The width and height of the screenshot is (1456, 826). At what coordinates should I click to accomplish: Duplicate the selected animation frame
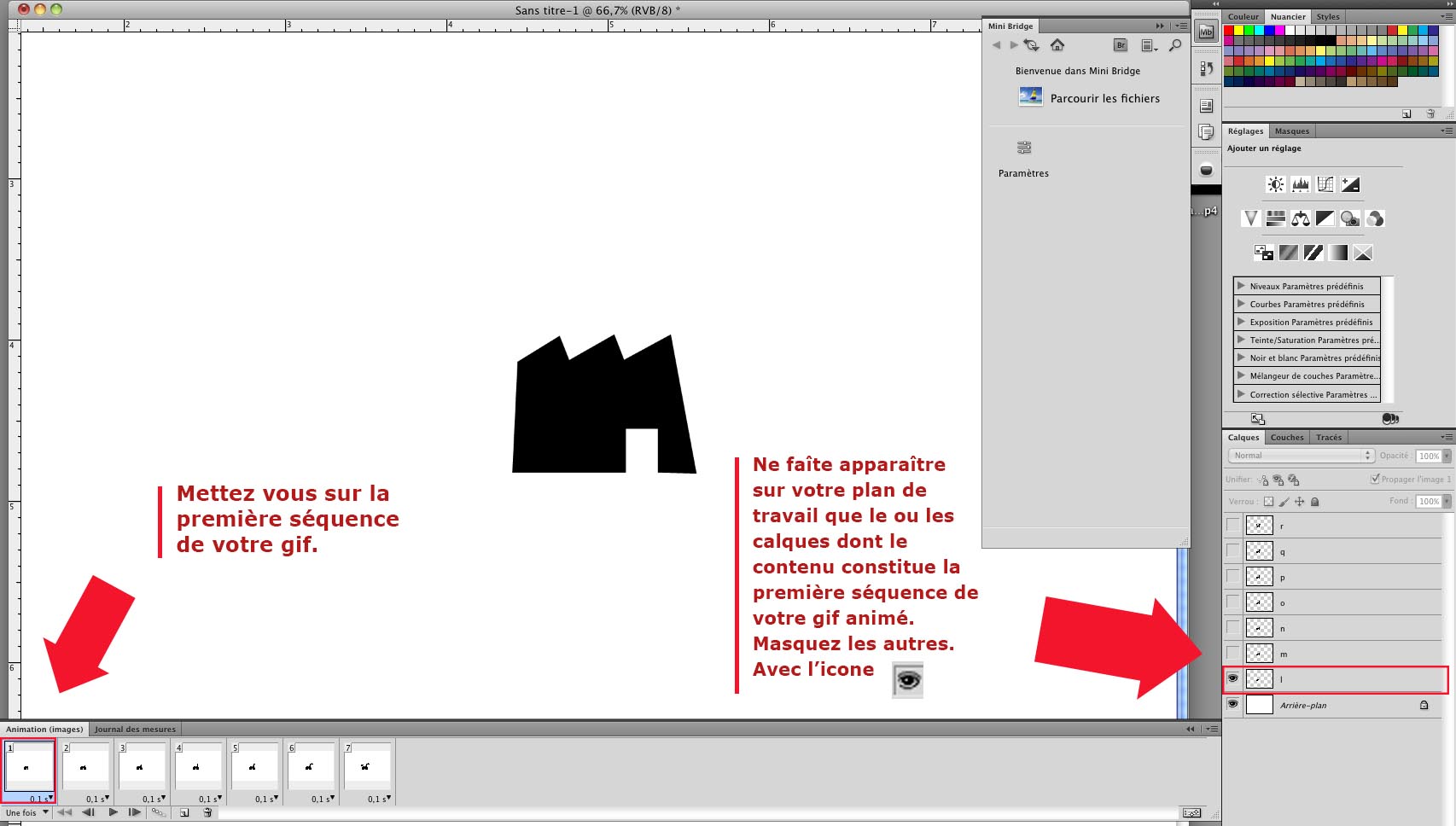183,812
